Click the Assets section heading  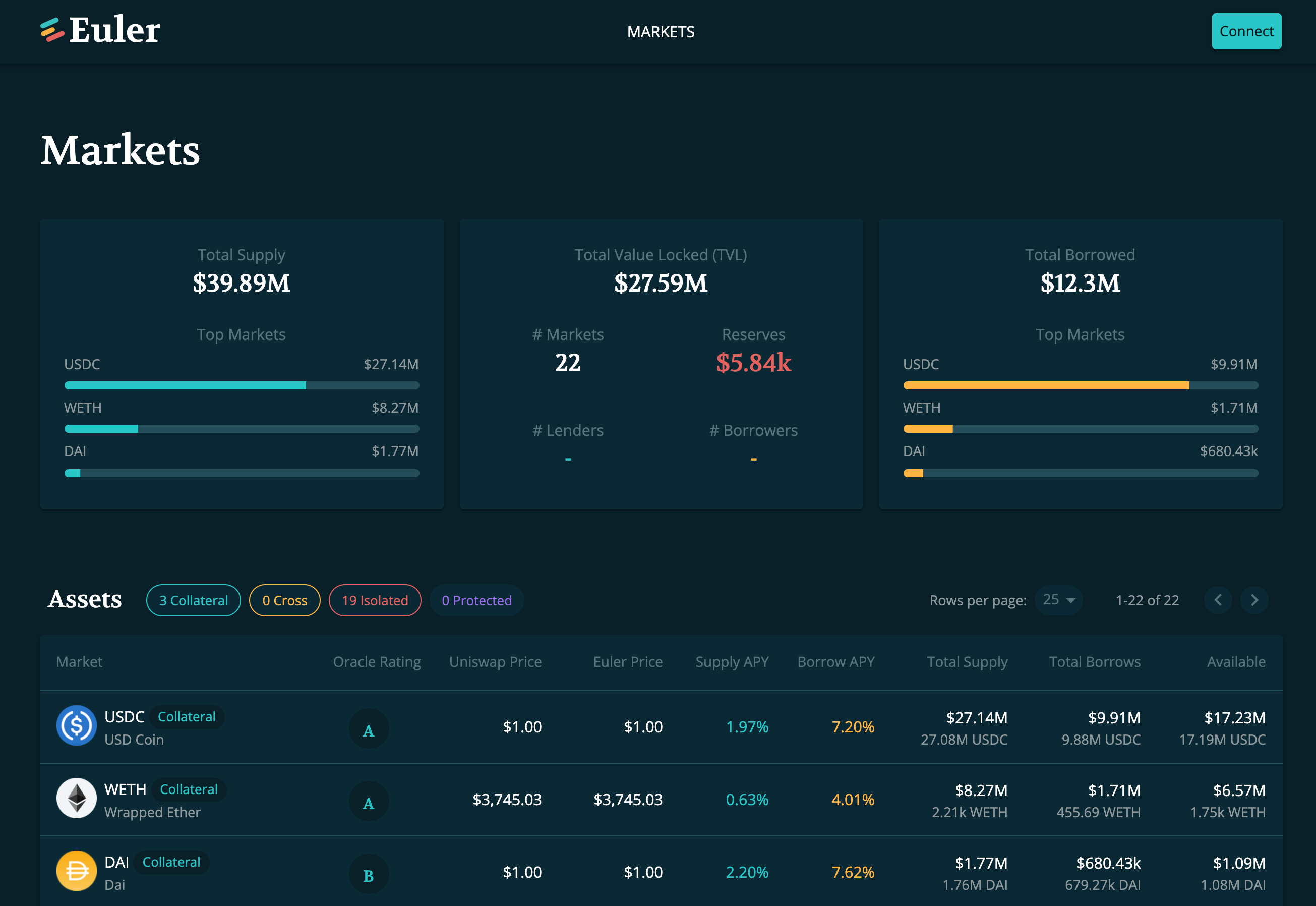click(x=85, y=599)
